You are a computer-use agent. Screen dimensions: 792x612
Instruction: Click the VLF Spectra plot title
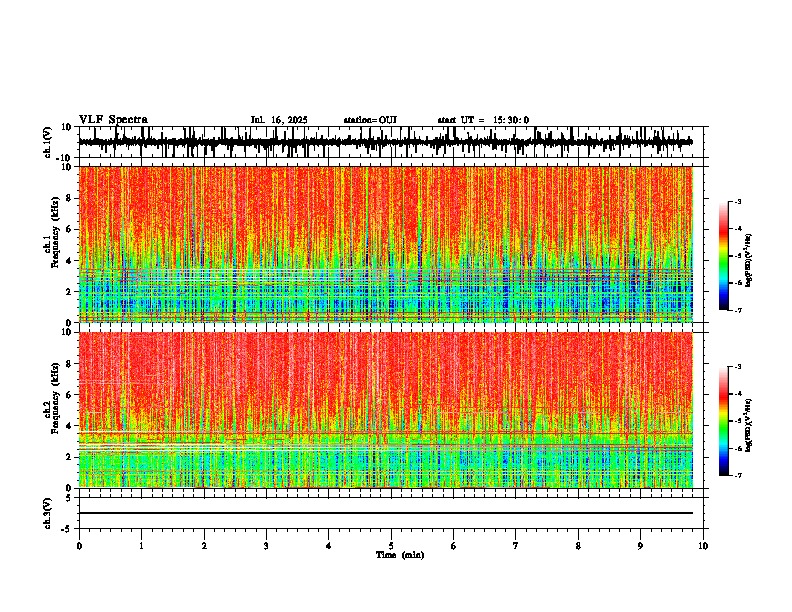point(113,120)
